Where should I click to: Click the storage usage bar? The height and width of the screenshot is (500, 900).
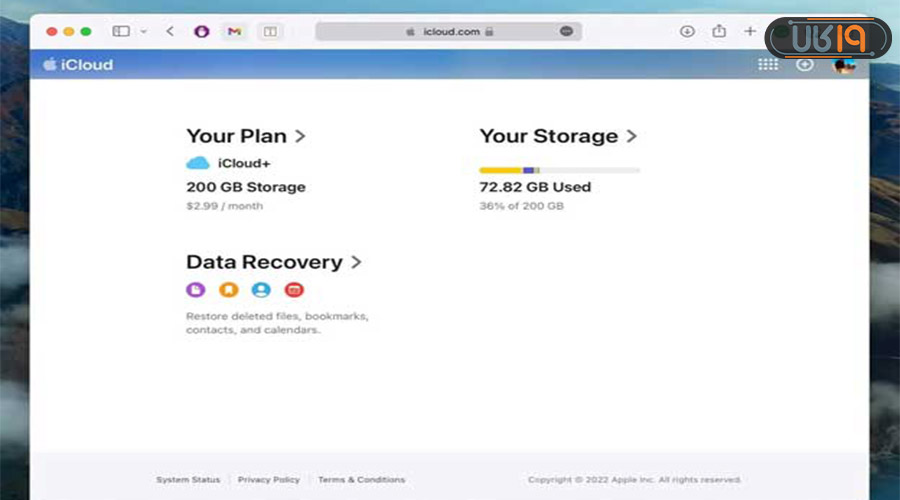coord(559,170)
